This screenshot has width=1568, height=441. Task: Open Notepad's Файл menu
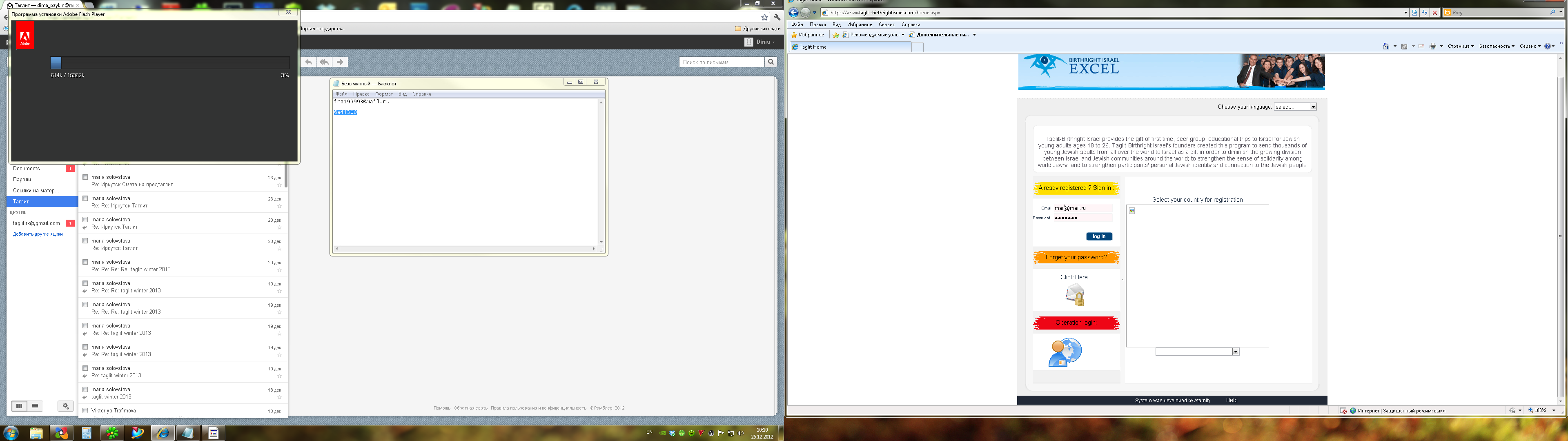341,94
